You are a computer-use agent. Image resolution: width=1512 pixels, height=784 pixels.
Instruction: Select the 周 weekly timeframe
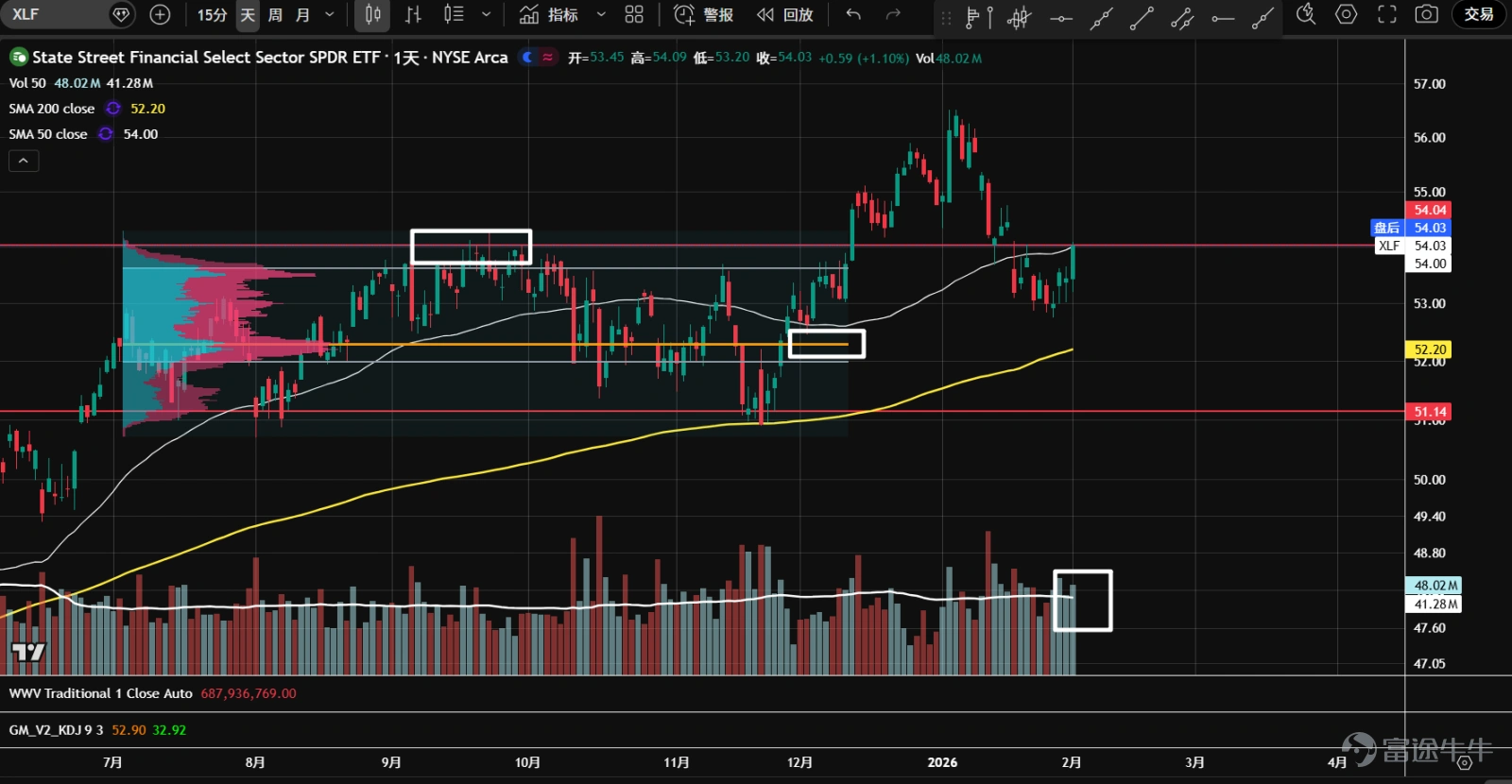pos(275,14)
